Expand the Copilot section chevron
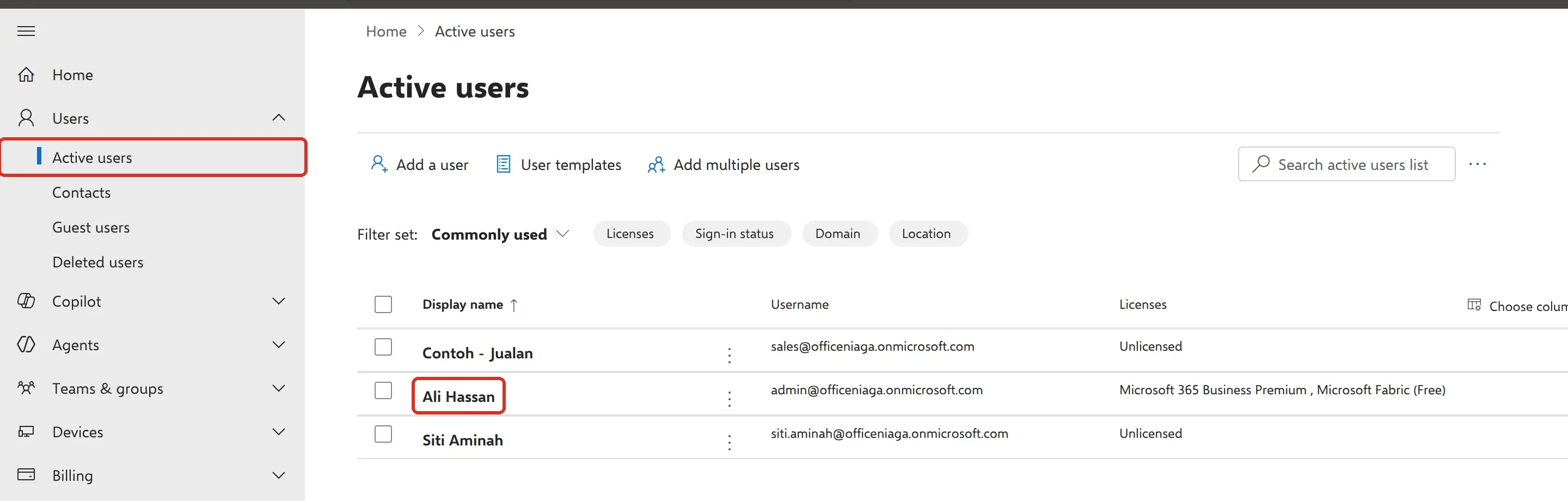This screenshot has height=501, width=1568. (x=279, y=301)
